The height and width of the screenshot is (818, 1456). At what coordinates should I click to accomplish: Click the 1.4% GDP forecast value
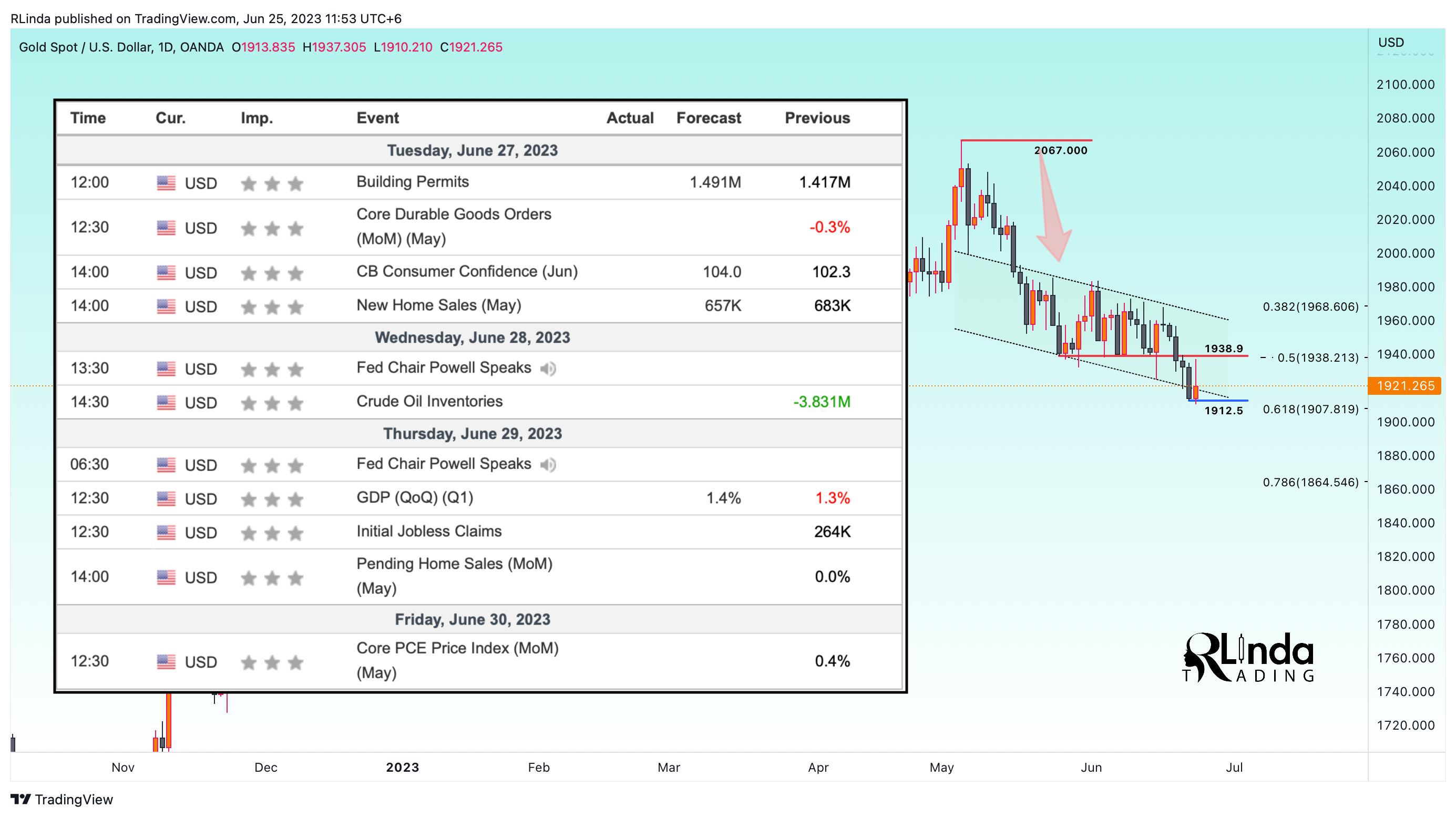coord(723,498)
